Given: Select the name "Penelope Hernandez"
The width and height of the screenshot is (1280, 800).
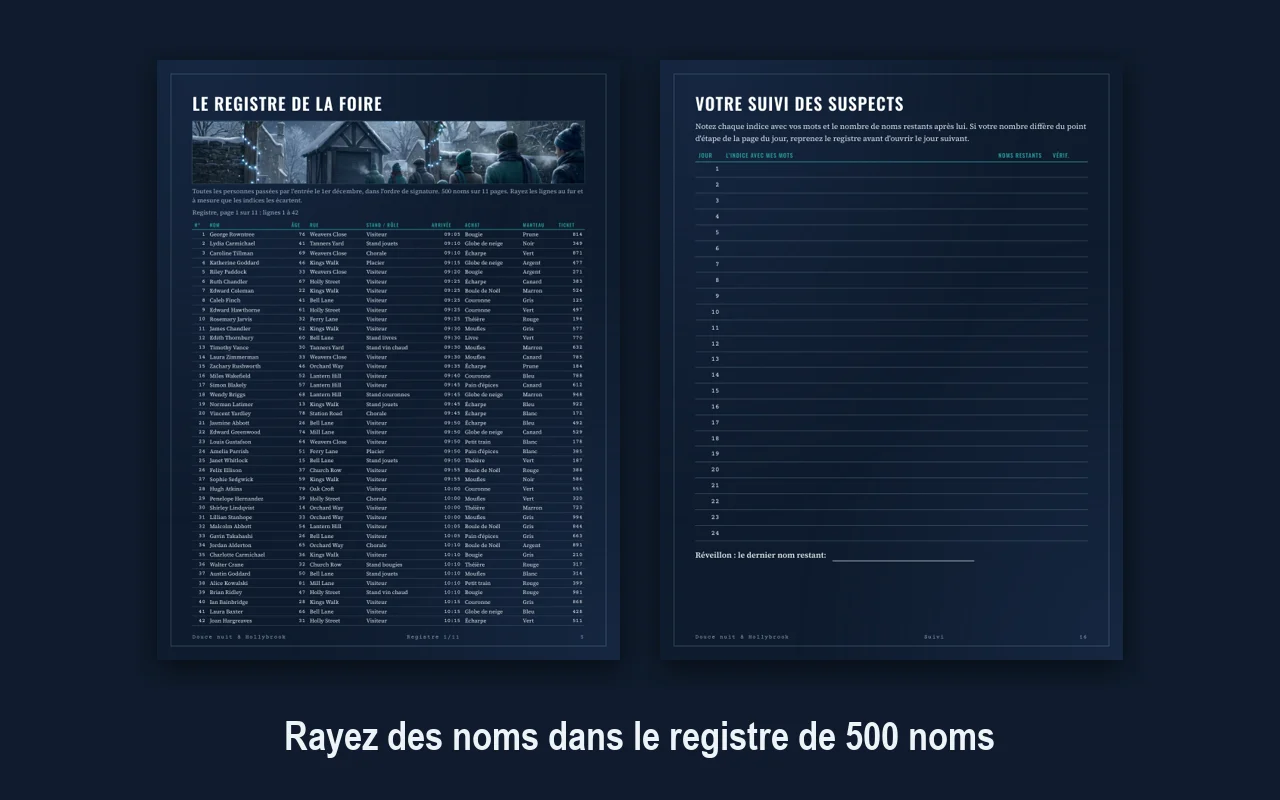Looking at the screenshot, I should pyautogui.click(x=237, y=498).
